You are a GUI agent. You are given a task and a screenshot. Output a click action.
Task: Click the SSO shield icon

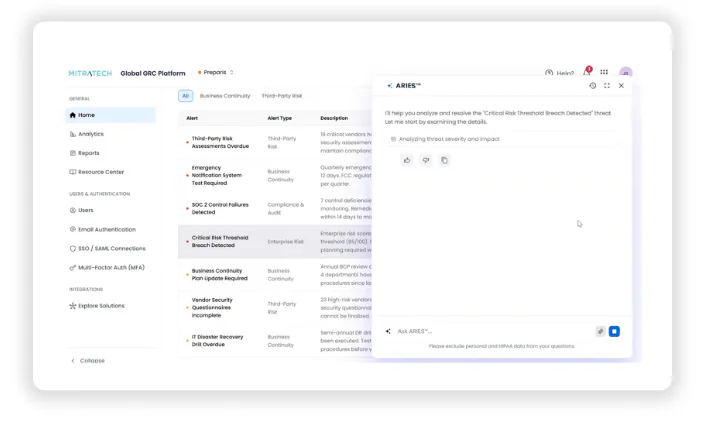[x=72, y=248]
